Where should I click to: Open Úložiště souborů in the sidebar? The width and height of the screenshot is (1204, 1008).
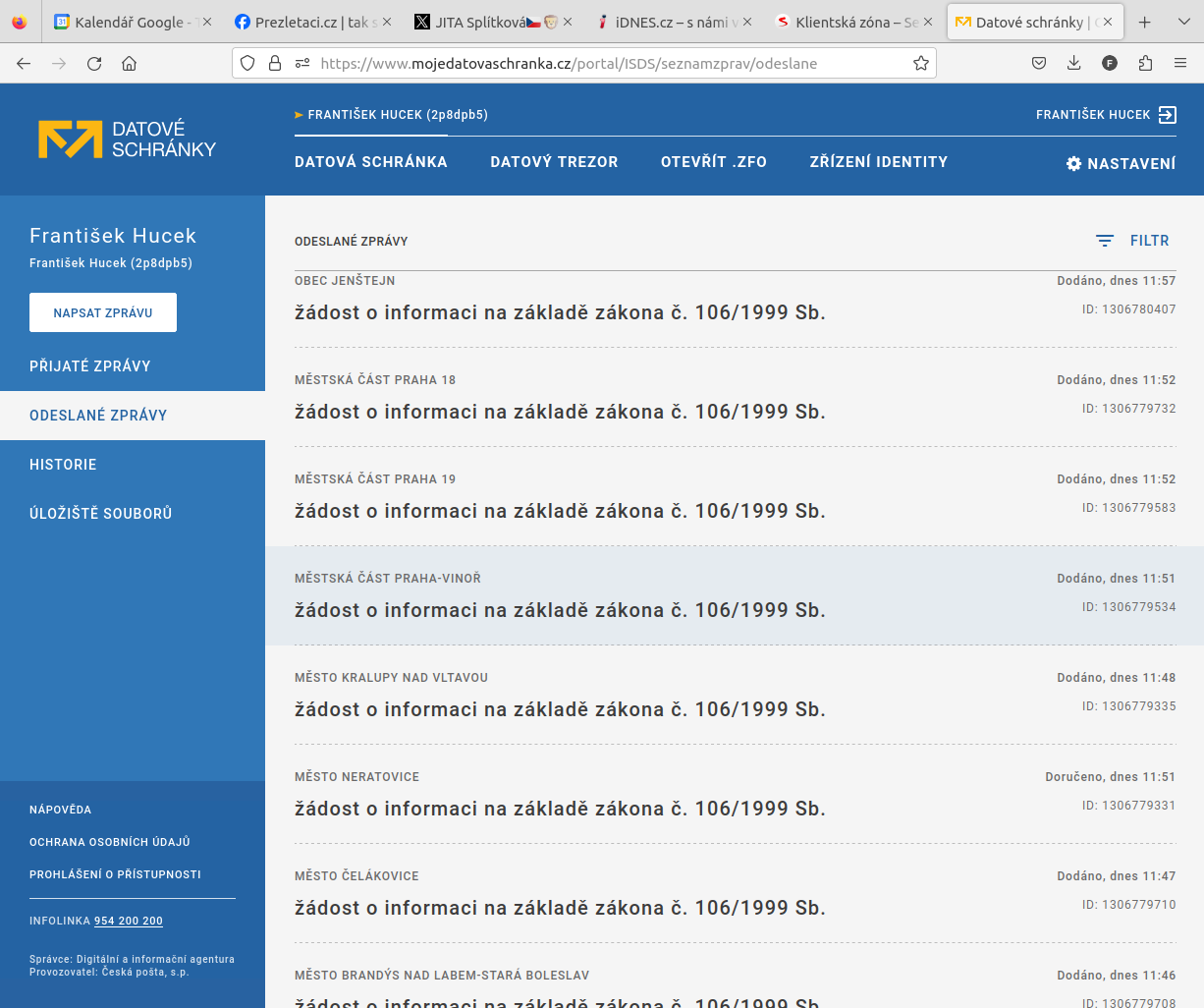[133, 514]
